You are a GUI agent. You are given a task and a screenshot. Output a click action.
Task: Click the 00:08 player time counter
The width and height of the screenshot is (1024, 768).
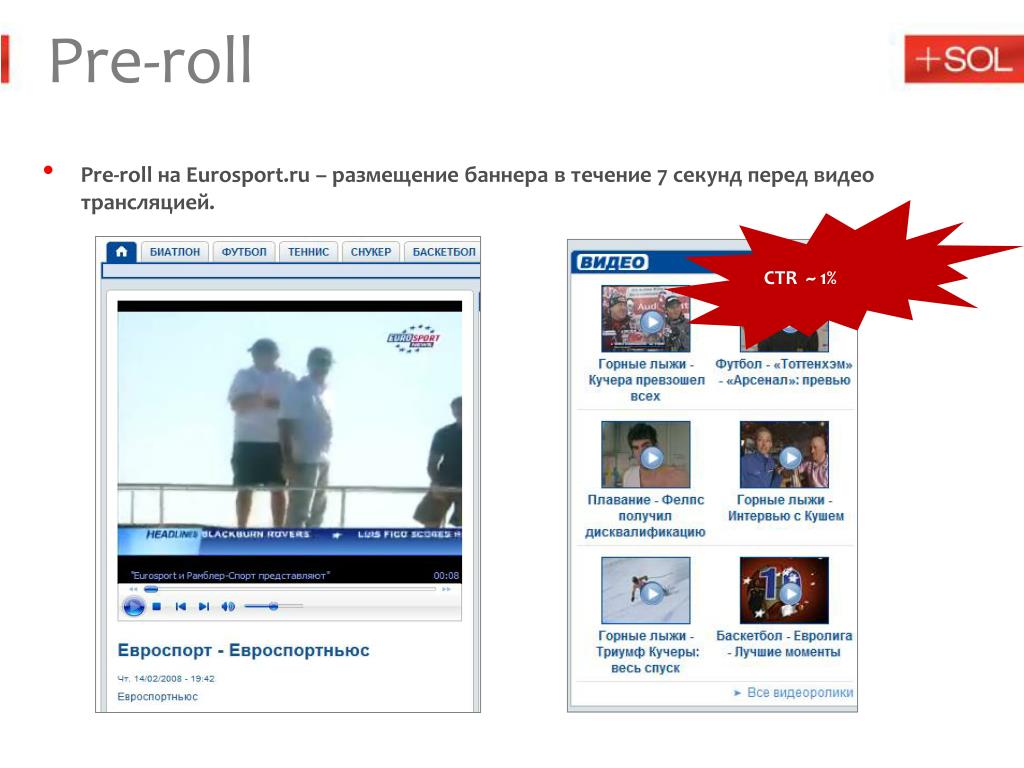446,575
